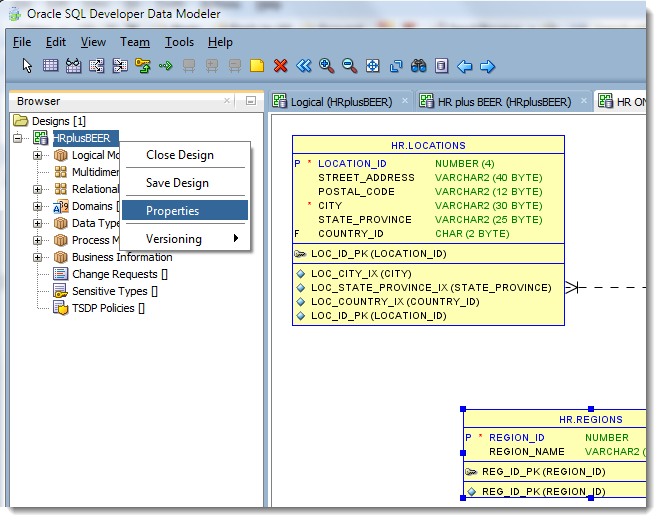Click the blue double-chevron Engineer icon
The height and width of the screenshot is (522, 661).
coord(304,66)
